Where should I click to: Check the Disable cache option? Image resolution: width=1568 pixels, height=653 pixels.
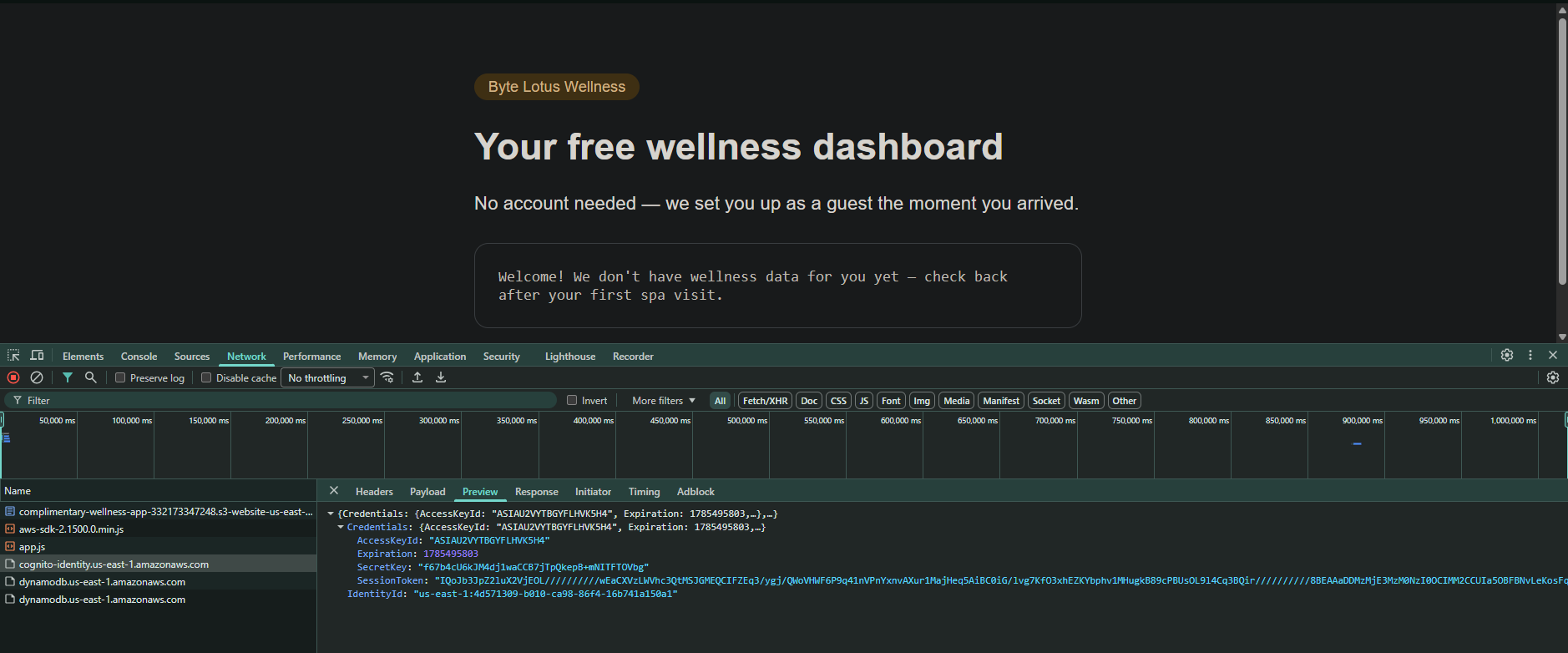click(206, 377)
